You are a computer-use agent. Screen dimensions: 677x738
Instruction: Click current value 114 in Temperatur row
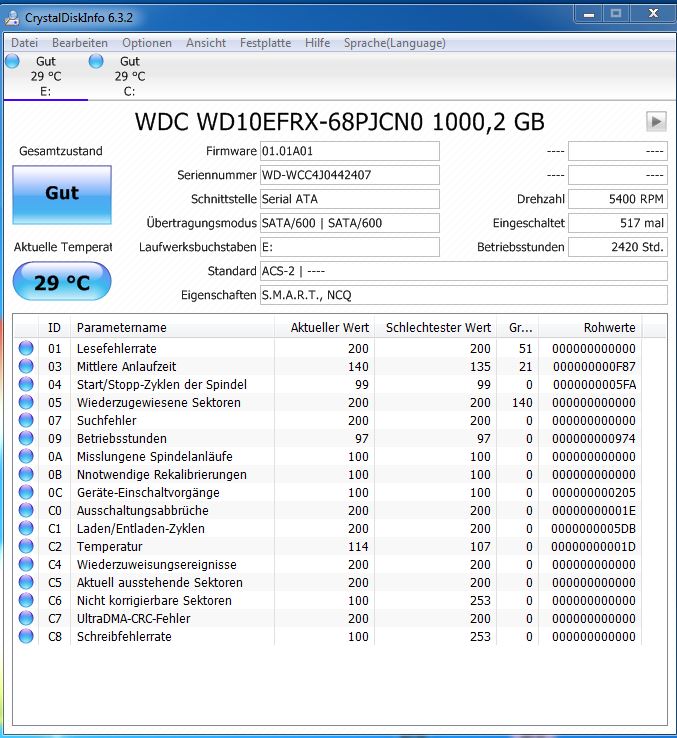point(358,546)
